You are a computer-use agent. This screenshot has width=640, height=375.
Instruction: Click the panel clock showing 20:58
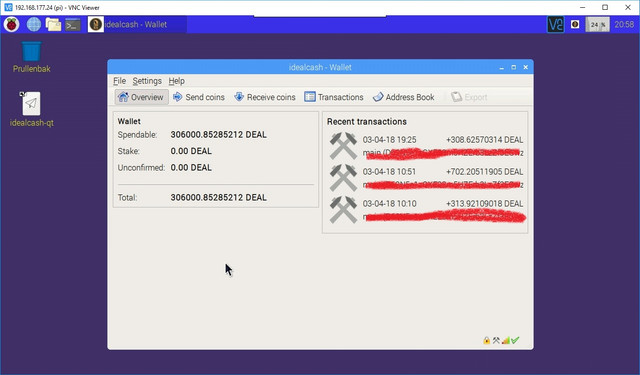coord(624,24)
